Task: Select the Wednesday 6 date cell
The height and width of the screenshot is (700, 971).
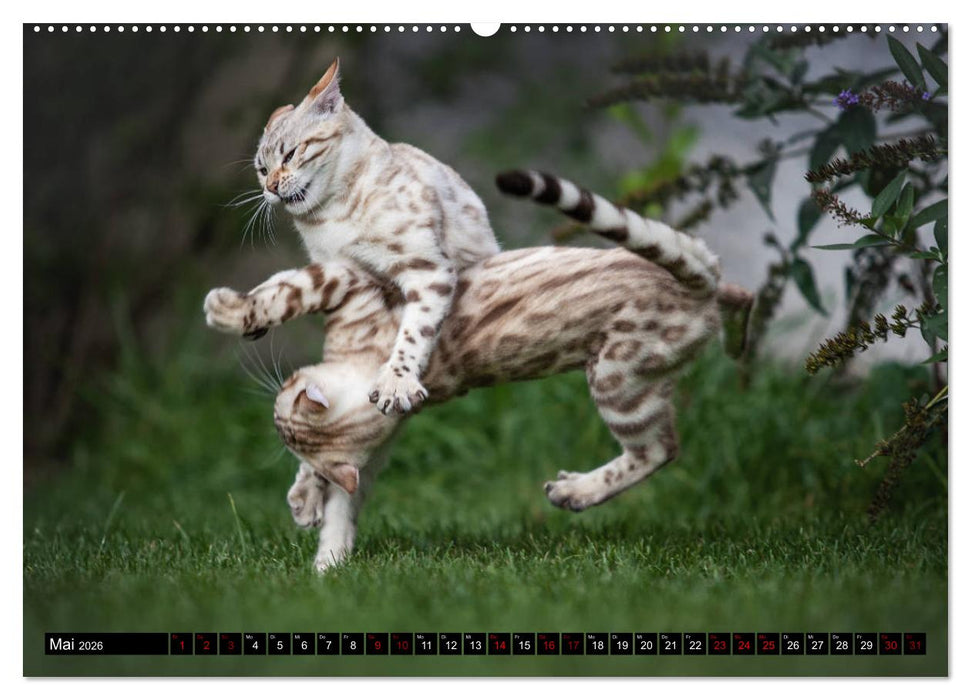Action: click(x=304, y=644)
